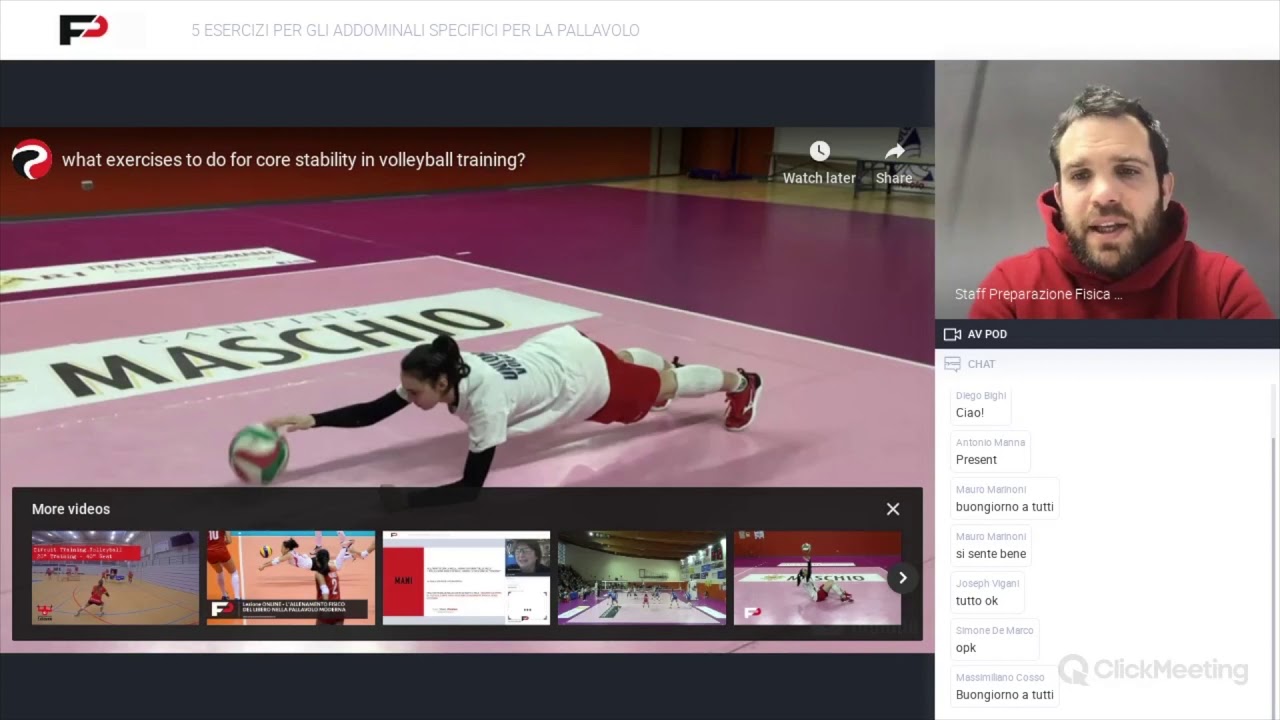Select the AV POD panel header

1107,334
